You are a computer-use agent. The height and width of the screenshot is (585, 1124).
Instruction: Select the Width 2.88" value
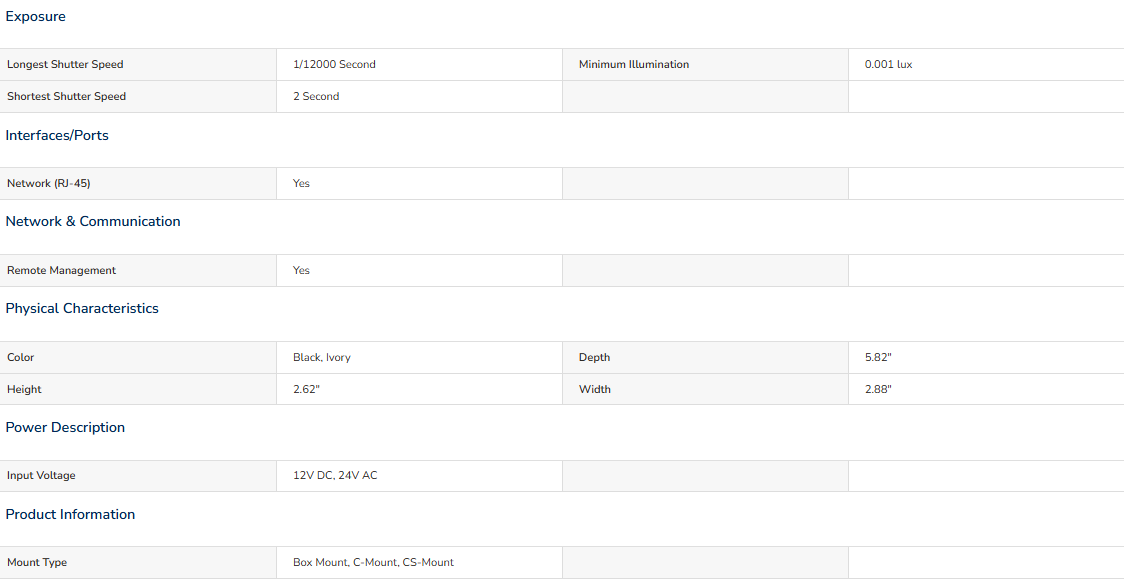point(878,389)
